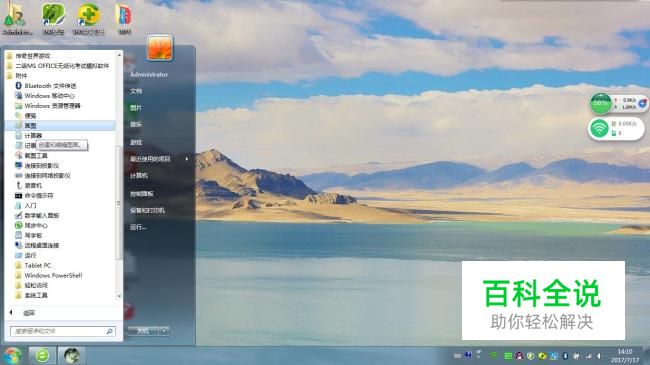Open 游戏 in Start menu
Image resolution: width=650 pixels, height=365 pixels.
click(136, 142)
